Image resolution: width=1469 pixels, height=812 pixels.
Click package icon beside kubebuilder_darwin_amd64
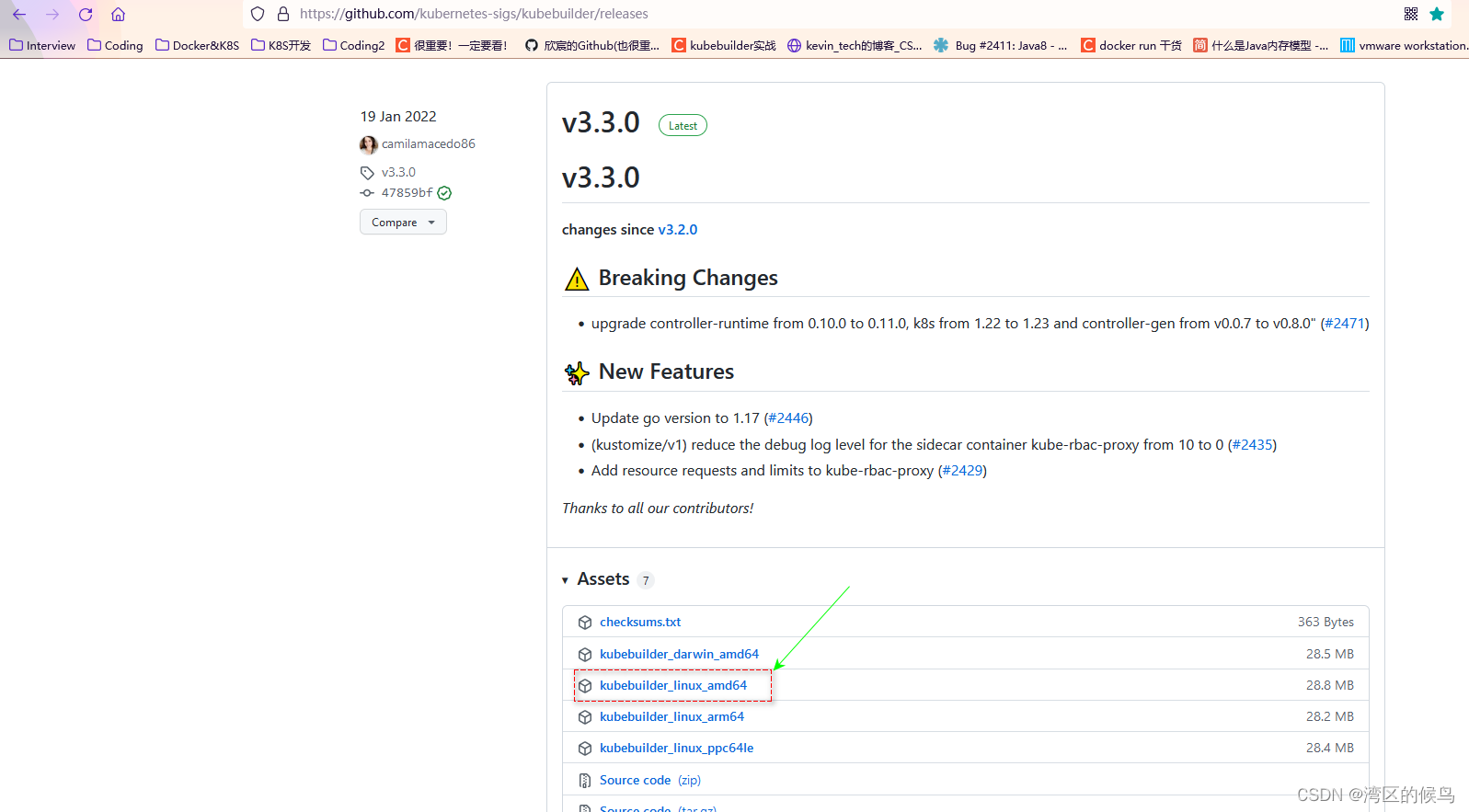(585, 655)
